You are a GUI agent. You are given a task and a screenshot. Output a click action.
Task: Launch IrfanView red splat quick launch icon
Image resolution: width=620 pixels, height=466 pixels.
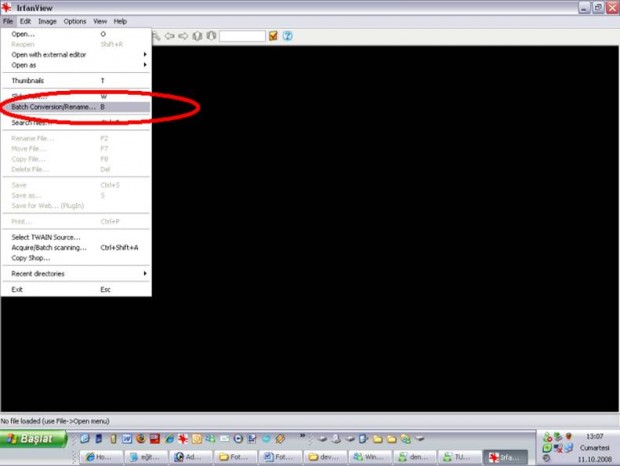[x=183, y=439]
